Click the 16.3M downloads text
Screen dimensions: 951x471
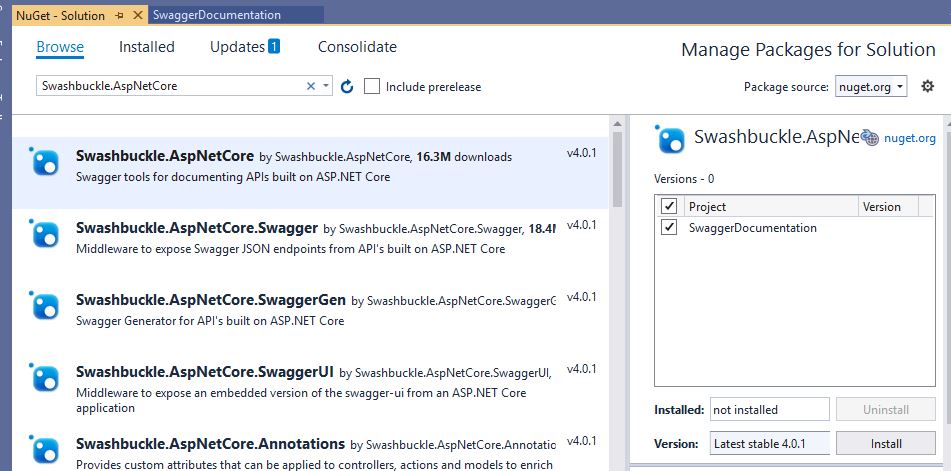tap(465, 157)
